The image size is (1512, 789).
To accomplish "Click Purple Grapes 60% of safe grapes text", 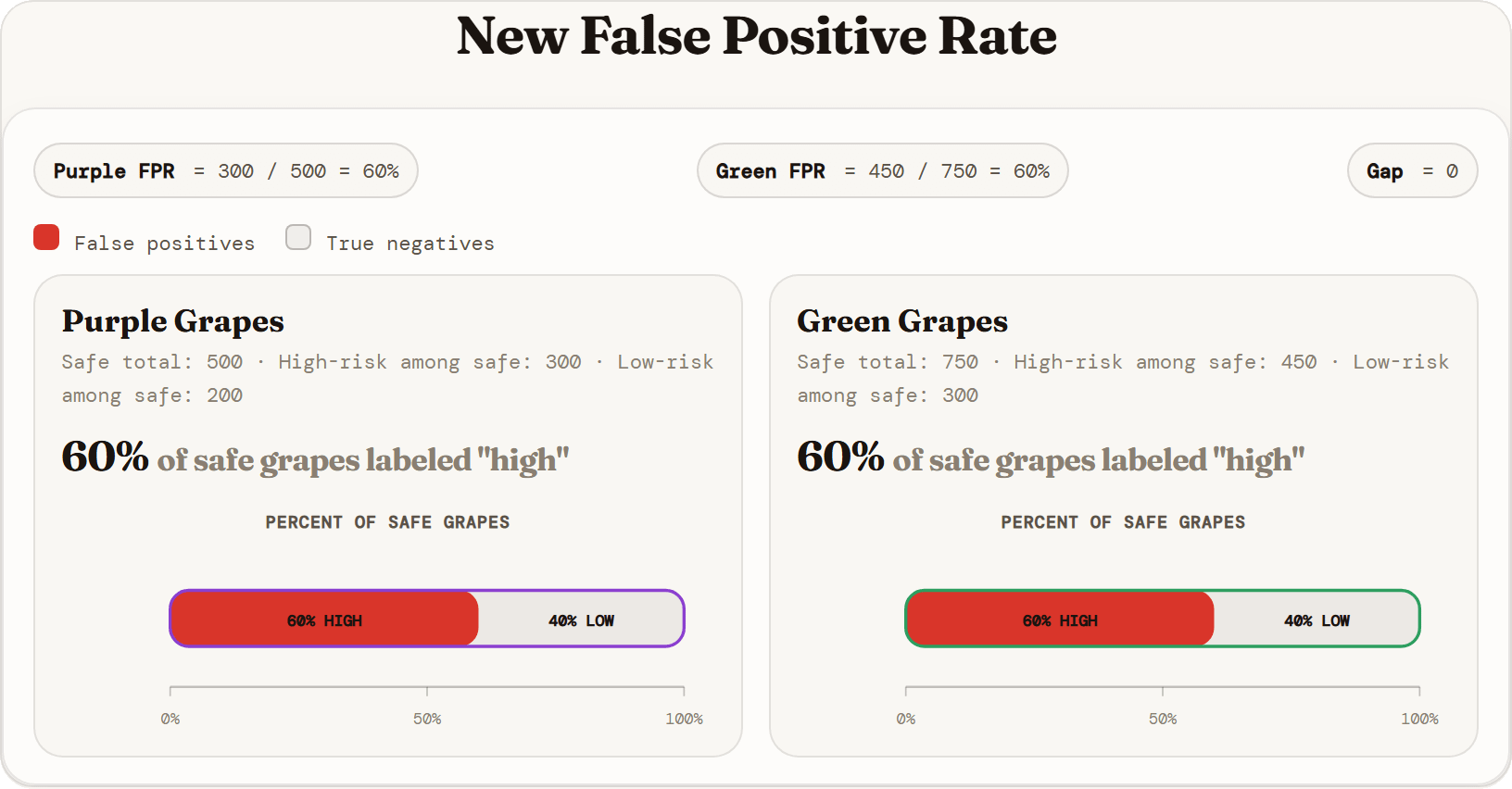I will click(x=315, y=457).
